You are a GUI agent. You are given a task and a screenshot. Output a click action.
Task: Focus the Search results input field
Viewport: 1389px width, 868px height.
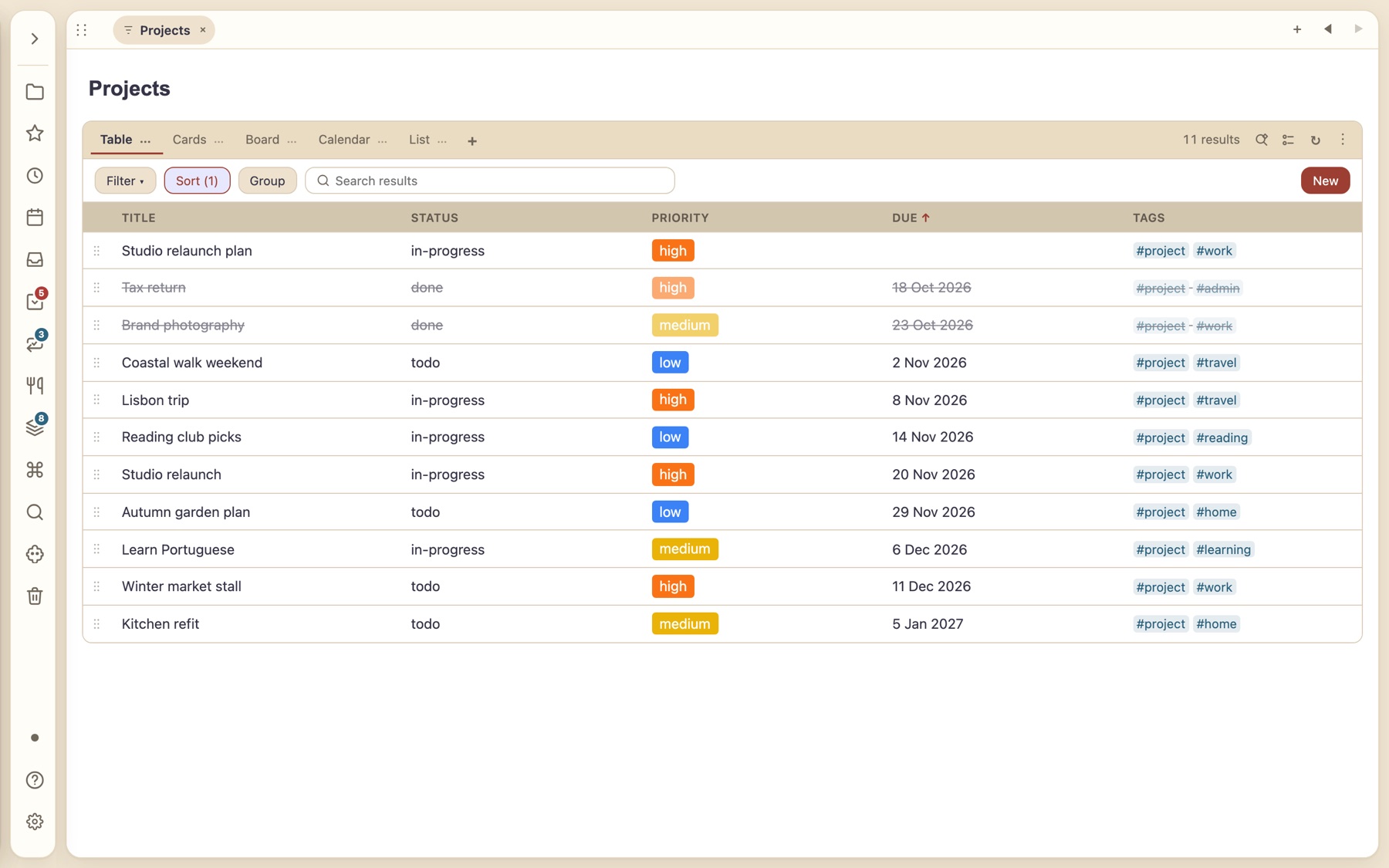pyautogui.click(x=490, y=181)
